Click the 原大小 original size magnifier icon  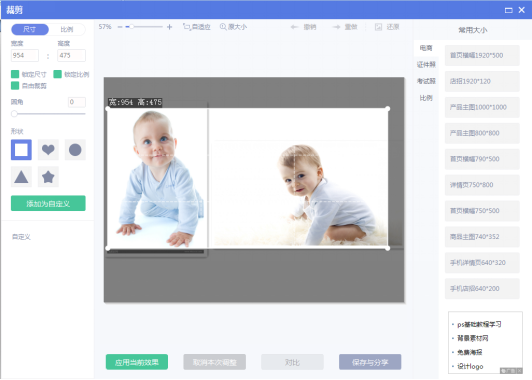(223, 26)
